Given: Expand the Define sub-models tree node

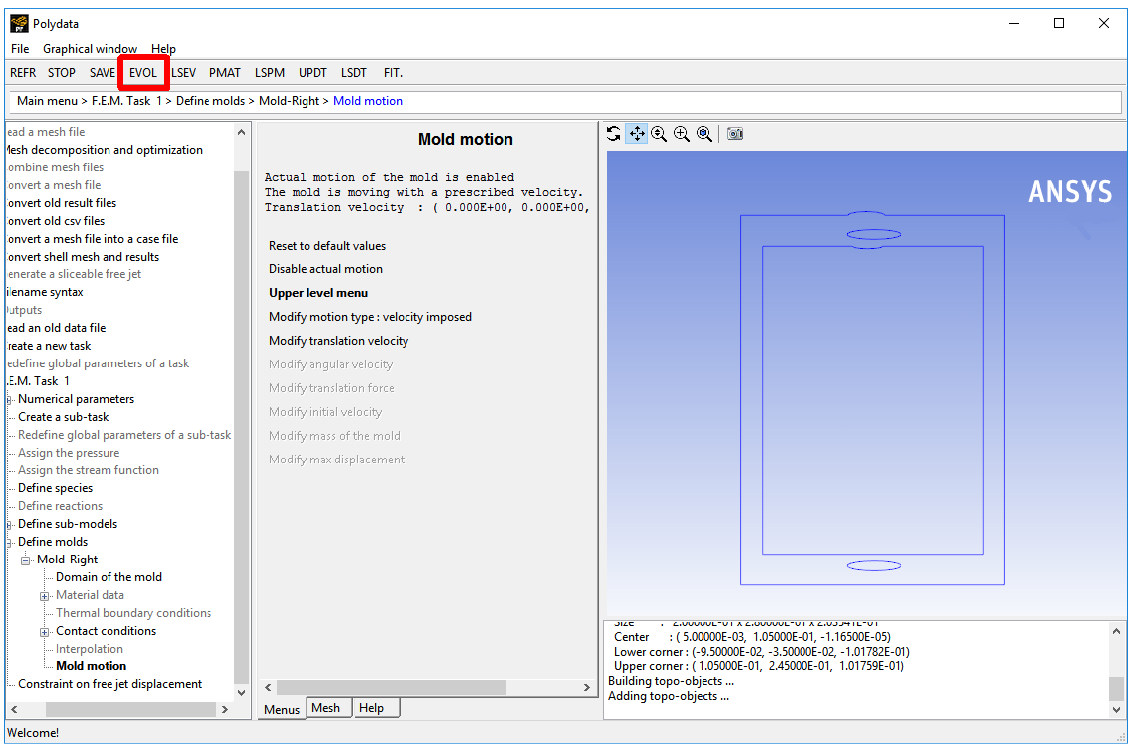Looking at the screenshot, I should click(x=9, y=524).
